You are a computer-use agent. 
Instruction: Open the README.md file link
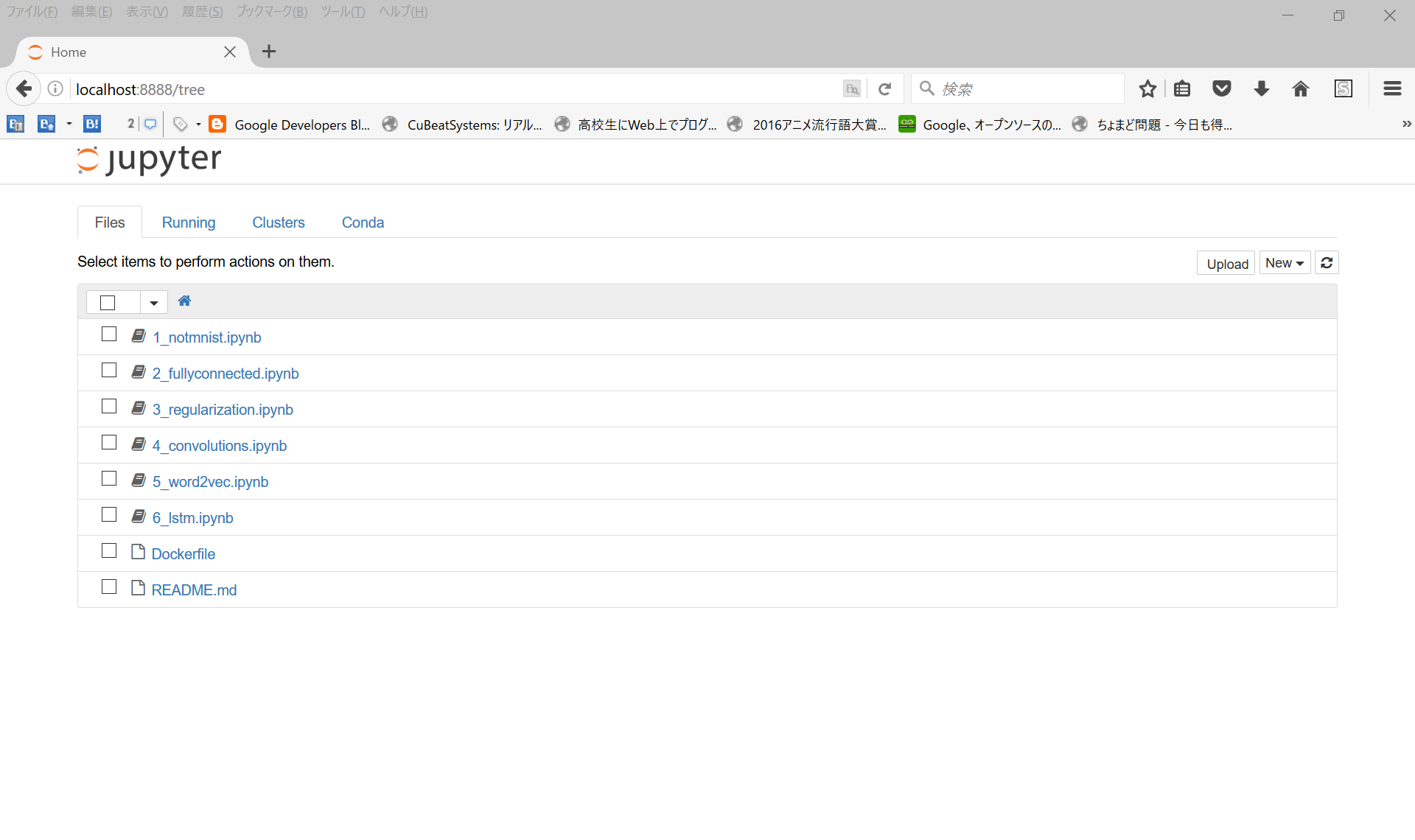(194, 590)
